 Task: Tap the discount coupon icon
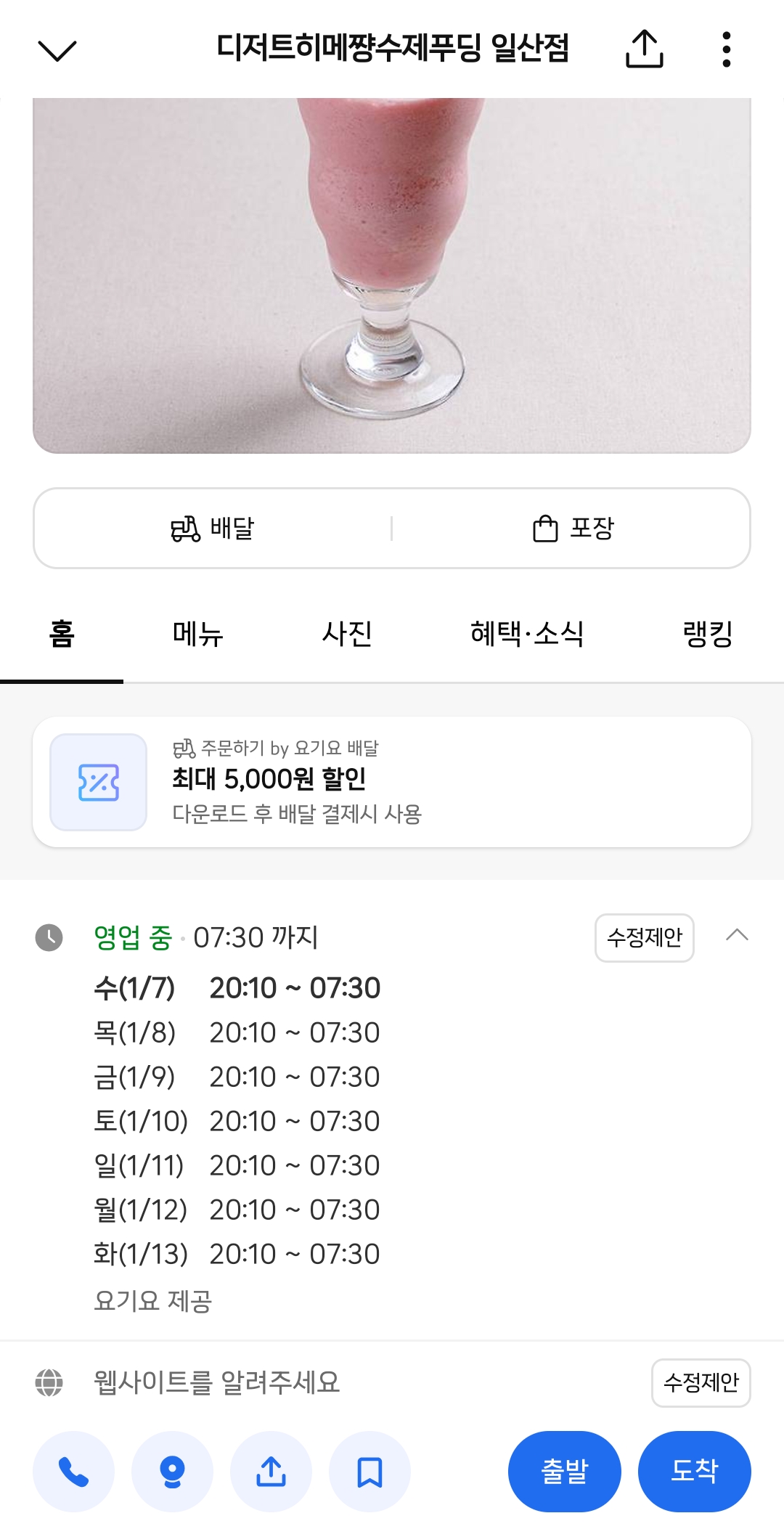(x=98, y=782)
